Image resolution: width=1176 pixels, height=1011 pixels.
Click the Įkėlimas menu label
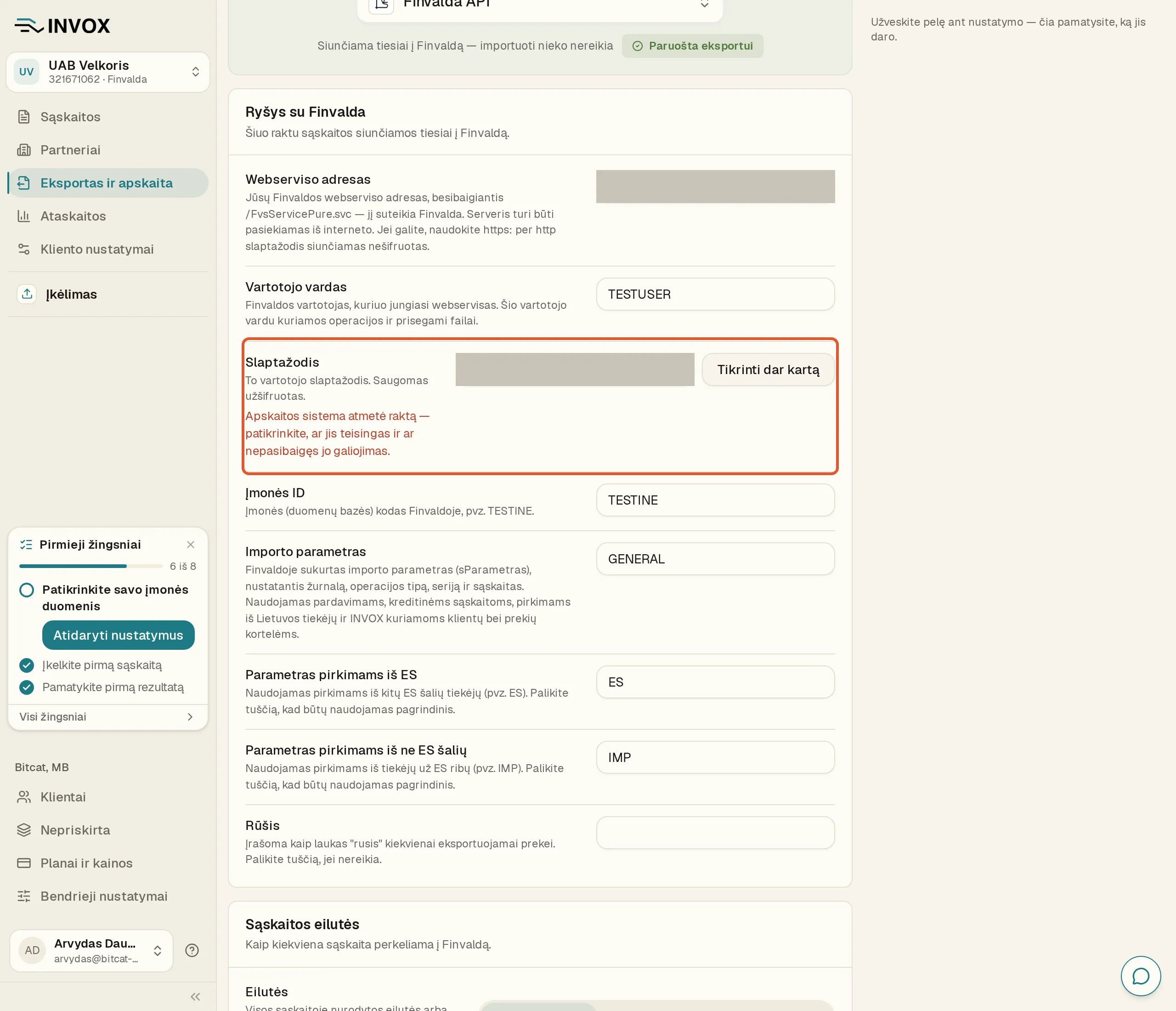(72, 294)
